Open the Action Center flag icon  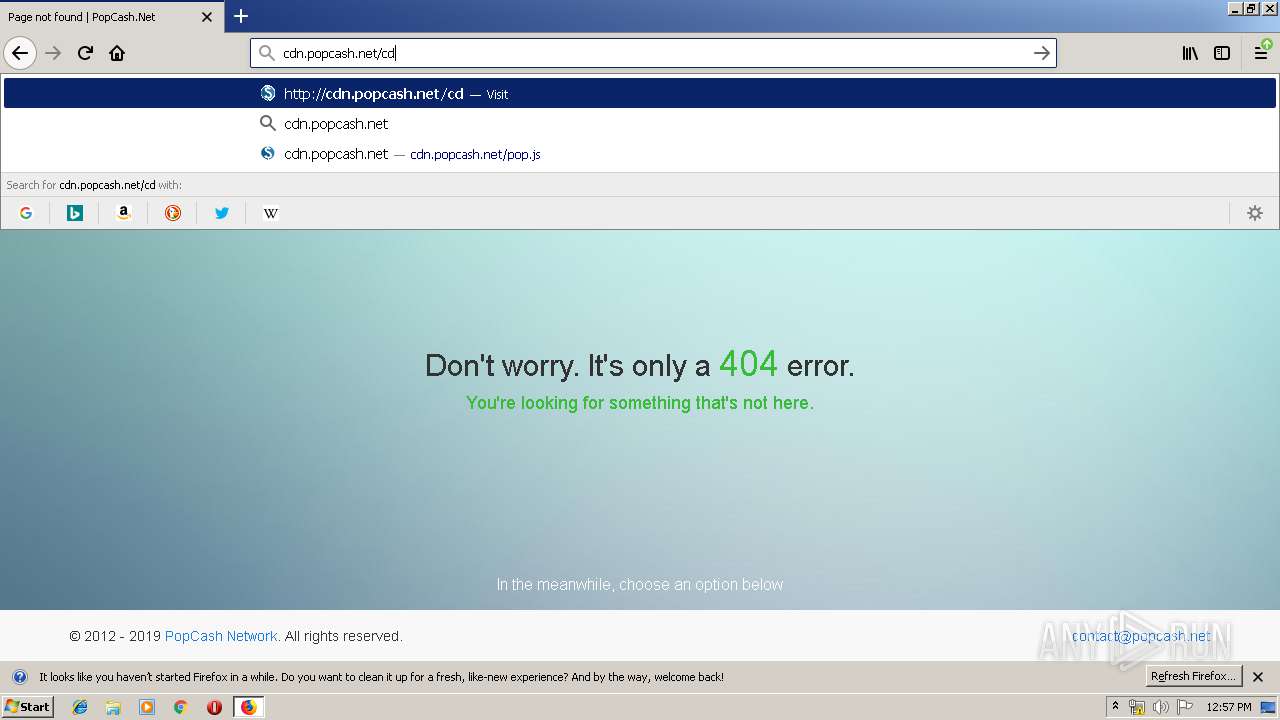[1185, 707]
